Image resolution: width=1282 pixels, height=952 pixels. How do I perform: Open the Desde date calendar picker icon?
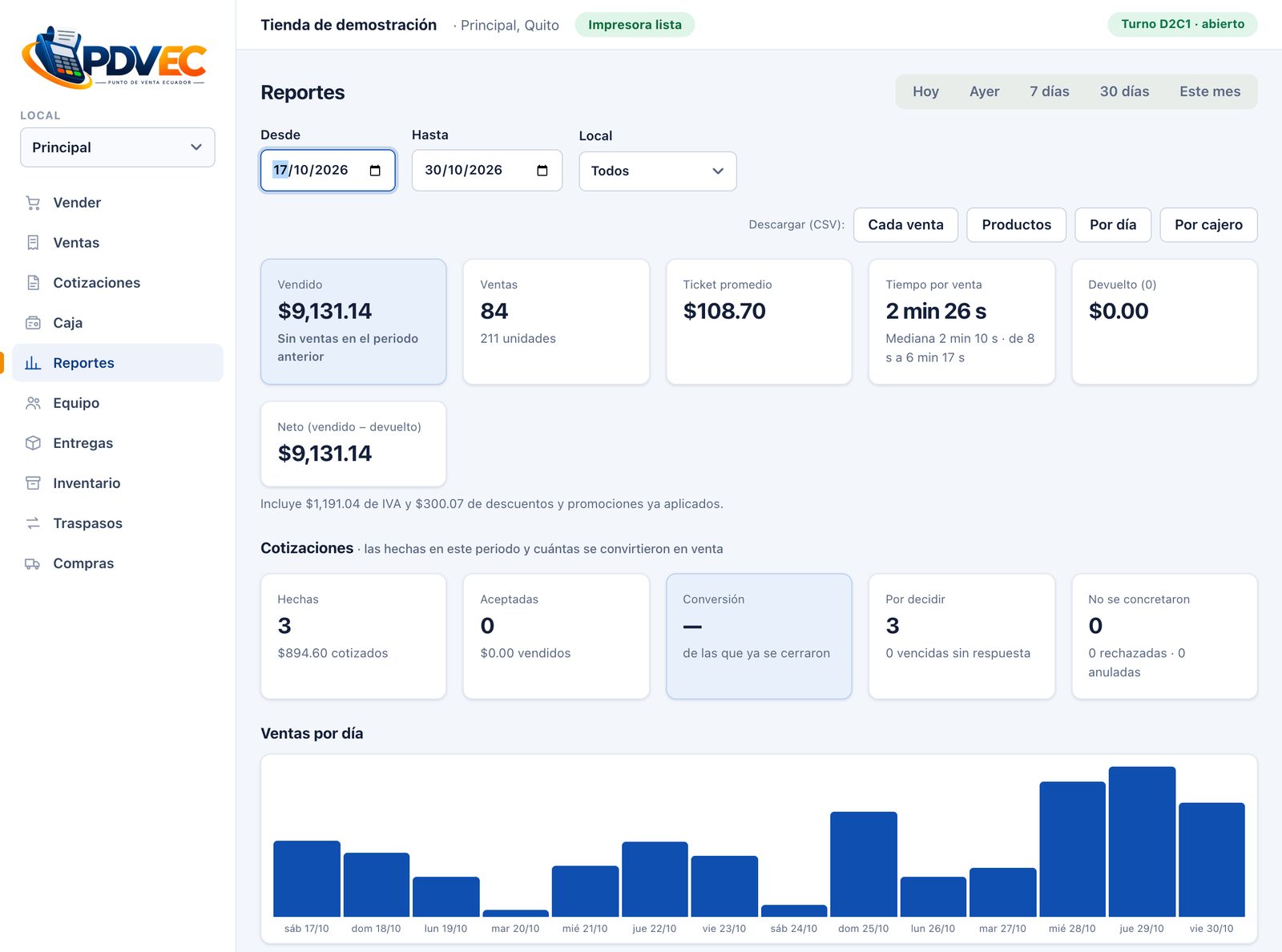pos(375,171)
